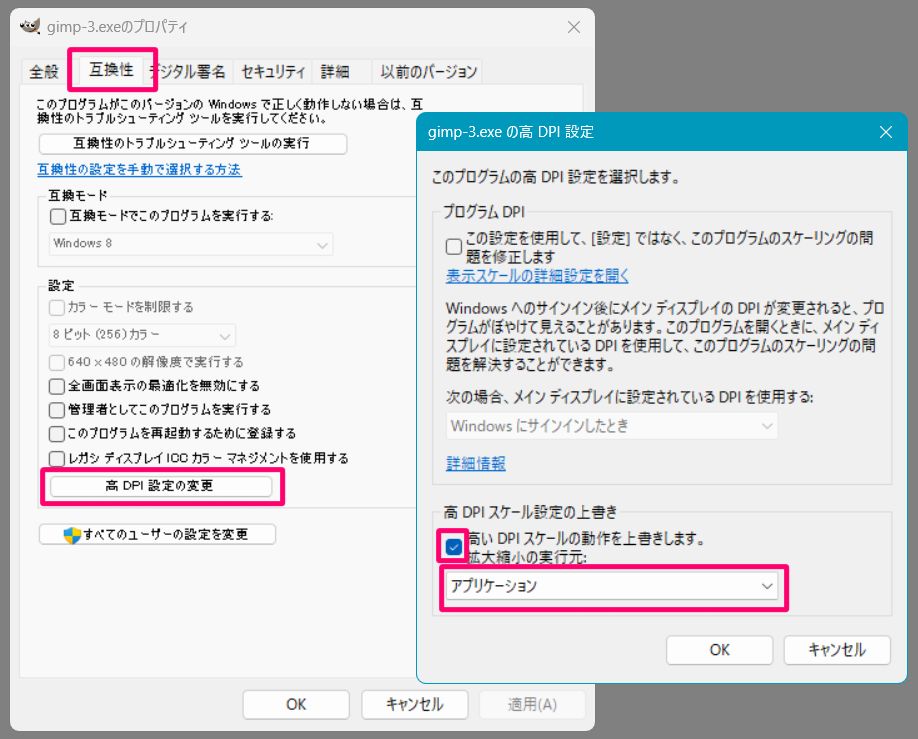Close the gimp-3.exeのプロパティ window
Viewport: 918px width, 739px height.
tap(574, 27)
